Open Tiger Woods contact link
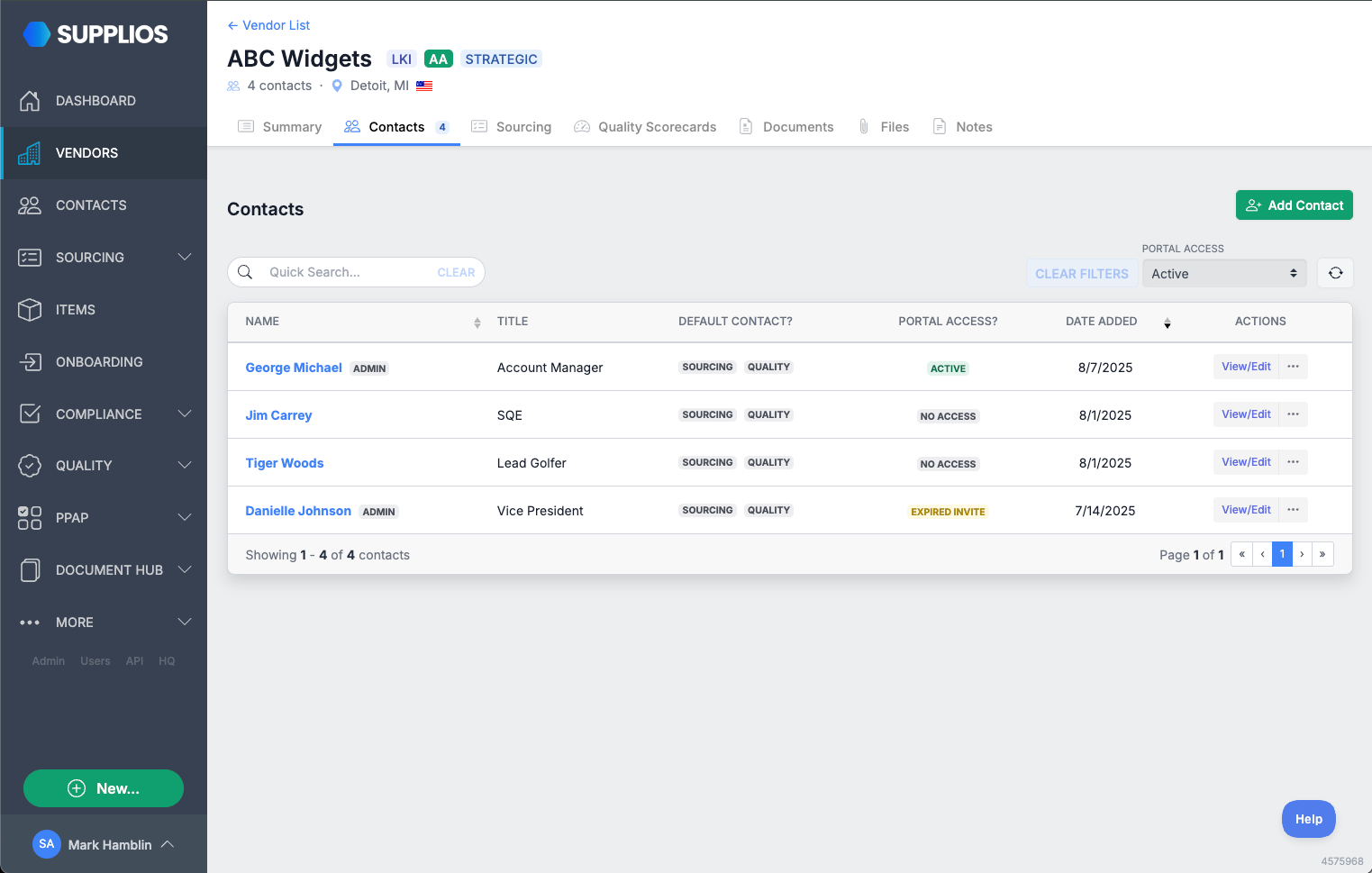The width and height of the screenshot is (1372, 873). coord(285,463)
